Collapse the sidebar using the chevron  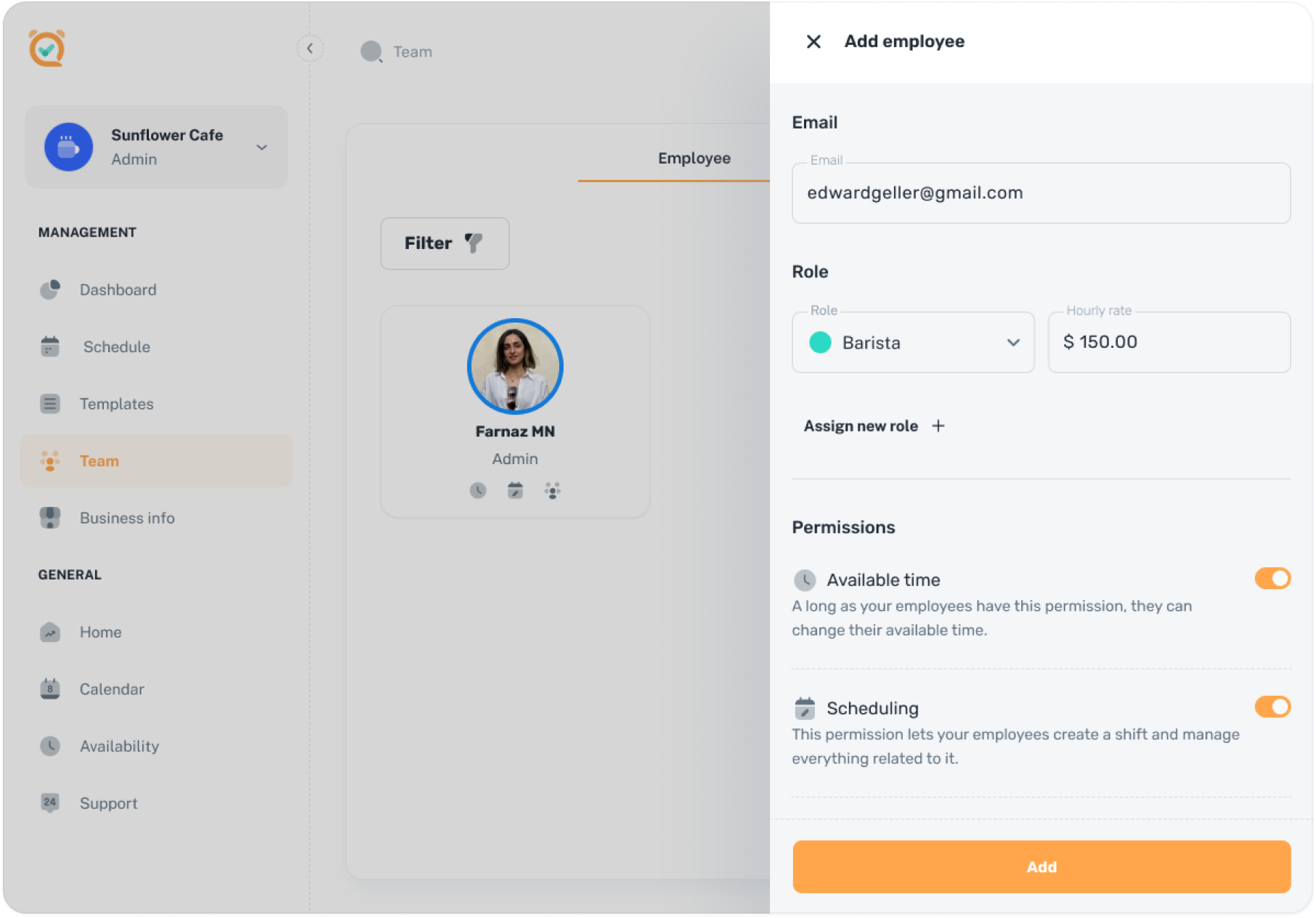(310, 48)
